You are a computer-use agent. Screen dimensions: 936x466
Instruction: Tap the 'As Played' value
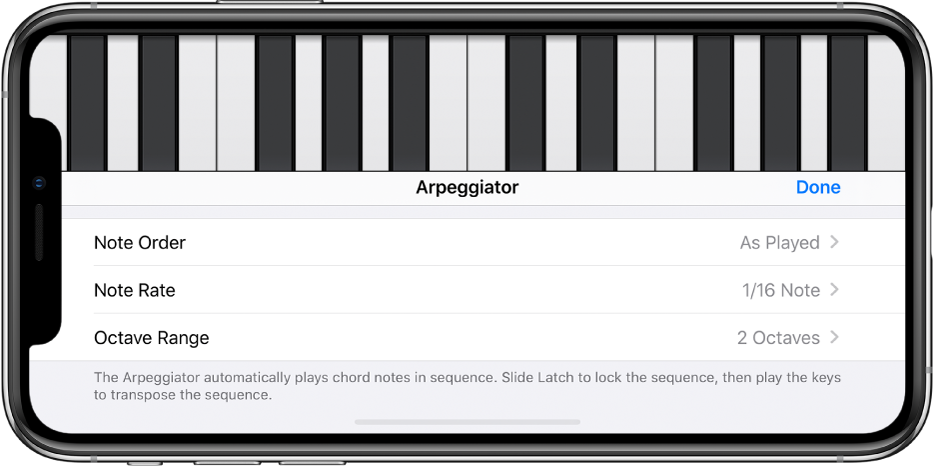click(779, 243)
